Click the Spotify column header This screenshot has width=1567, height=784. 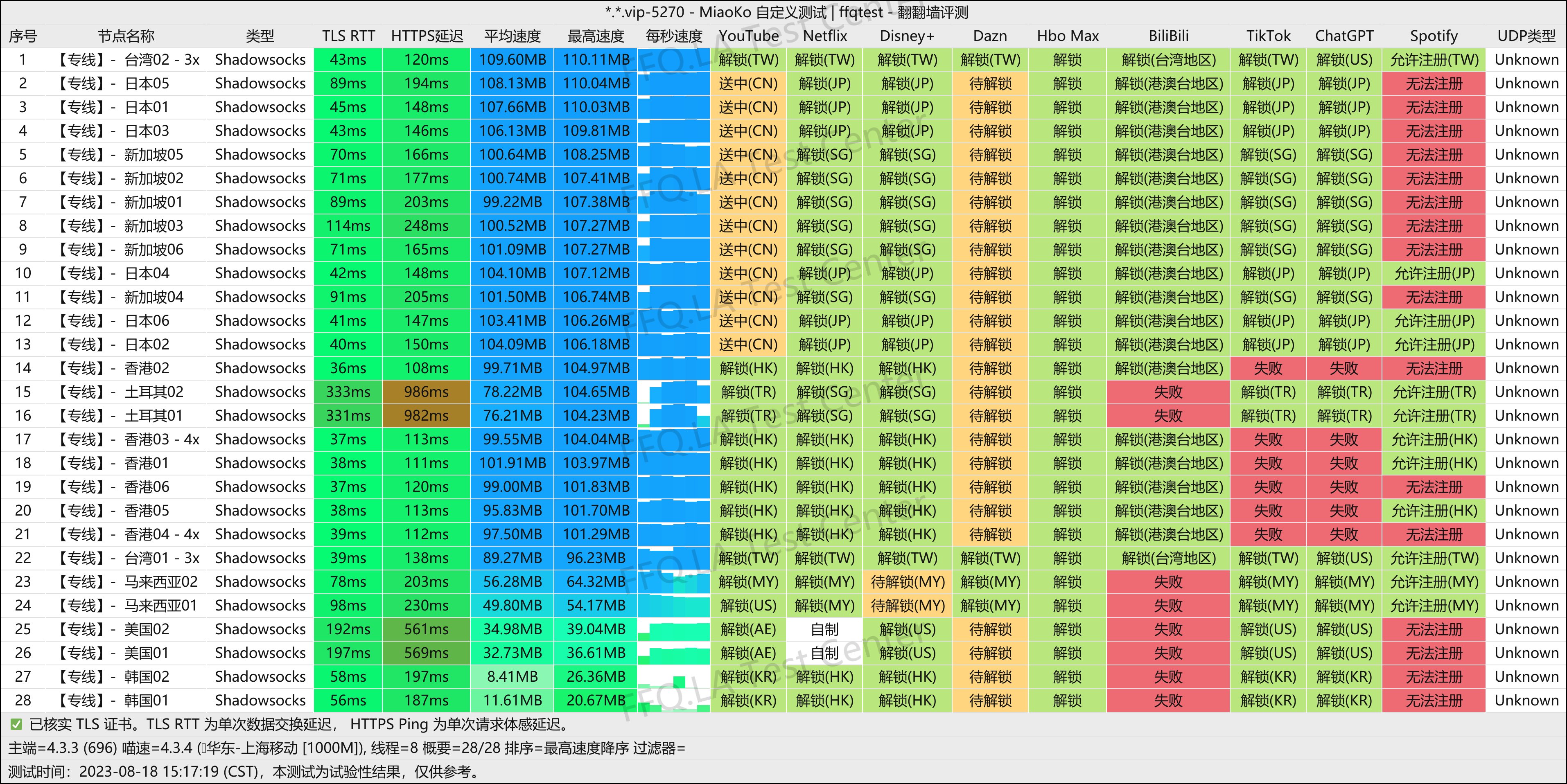coord(1434,36)
